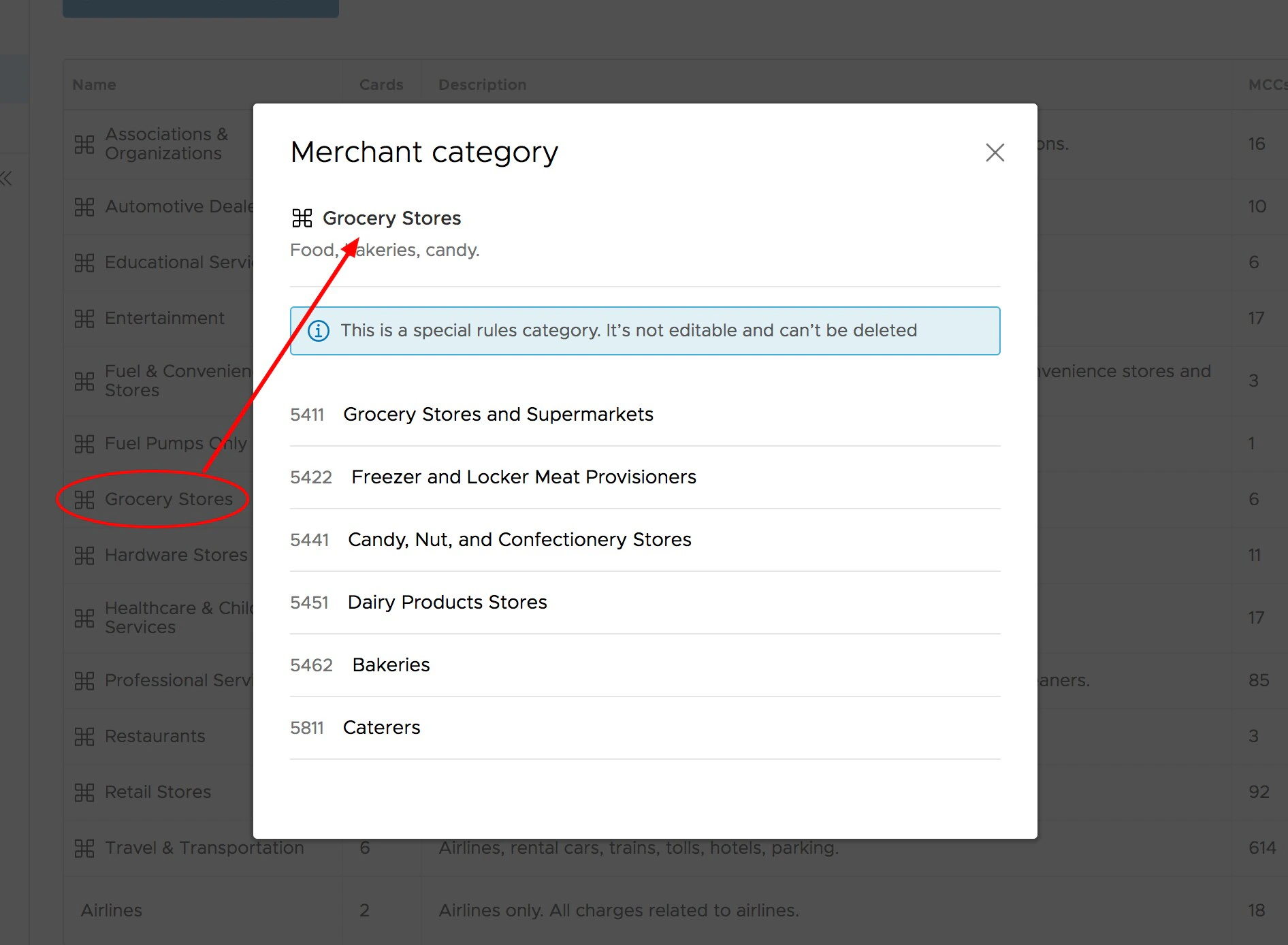Sort by the Name column header
Viewport: 1288px width, 945px height.
click(94, 85)
